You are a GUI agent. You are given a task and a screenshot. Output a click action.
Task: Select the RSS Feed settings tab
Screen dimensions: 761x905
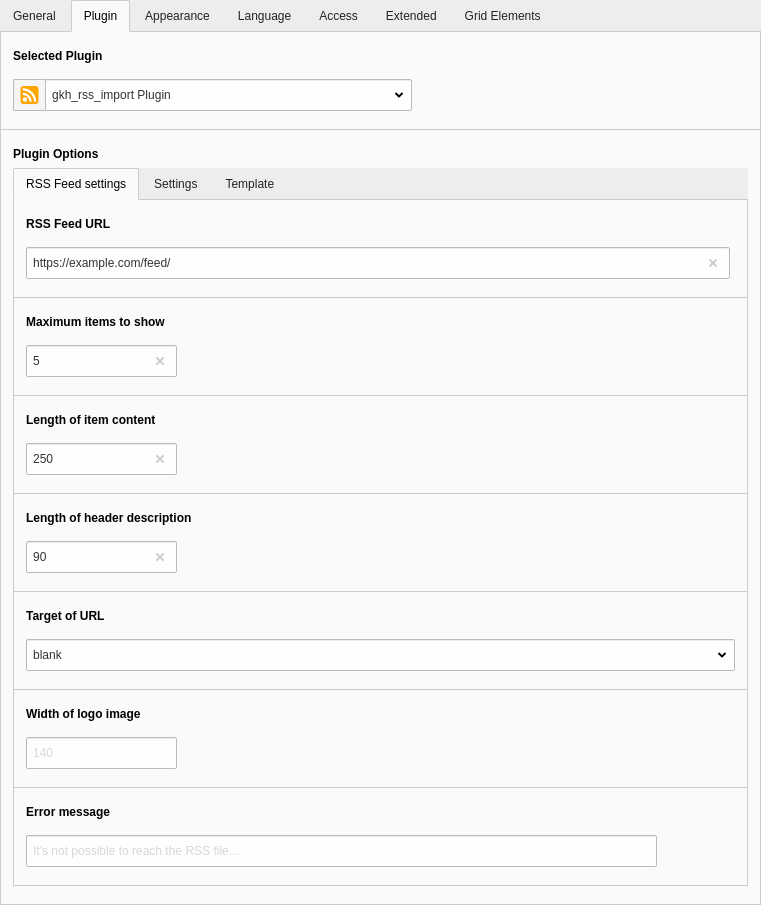[x=76, y=184]
